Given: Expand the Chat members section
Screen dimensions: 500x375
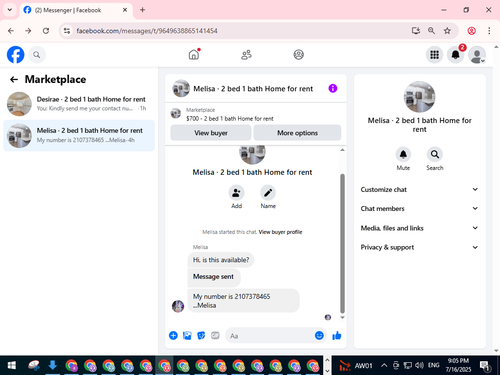Looking at the screenshot, I should coord(419,209).
